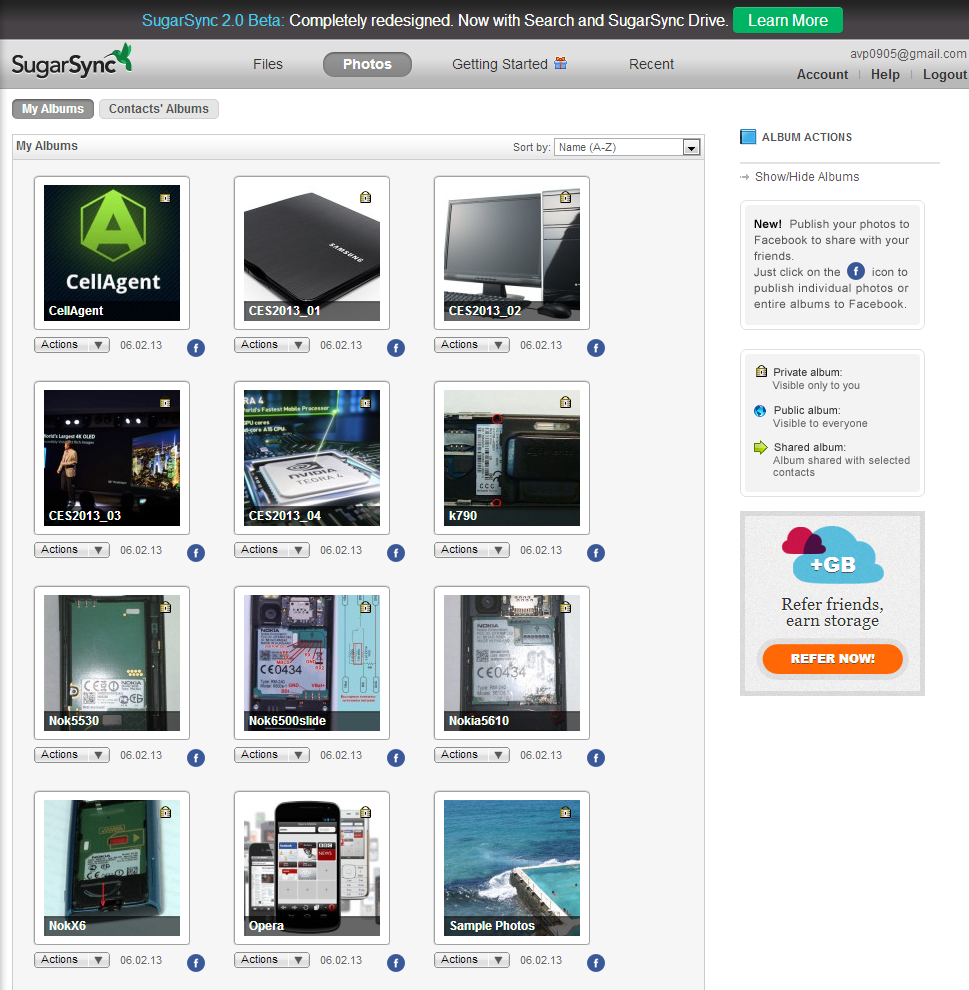Click private lock icon on Nok5530 album
This screenshot has width=969, height=990.
pos(165,607)
